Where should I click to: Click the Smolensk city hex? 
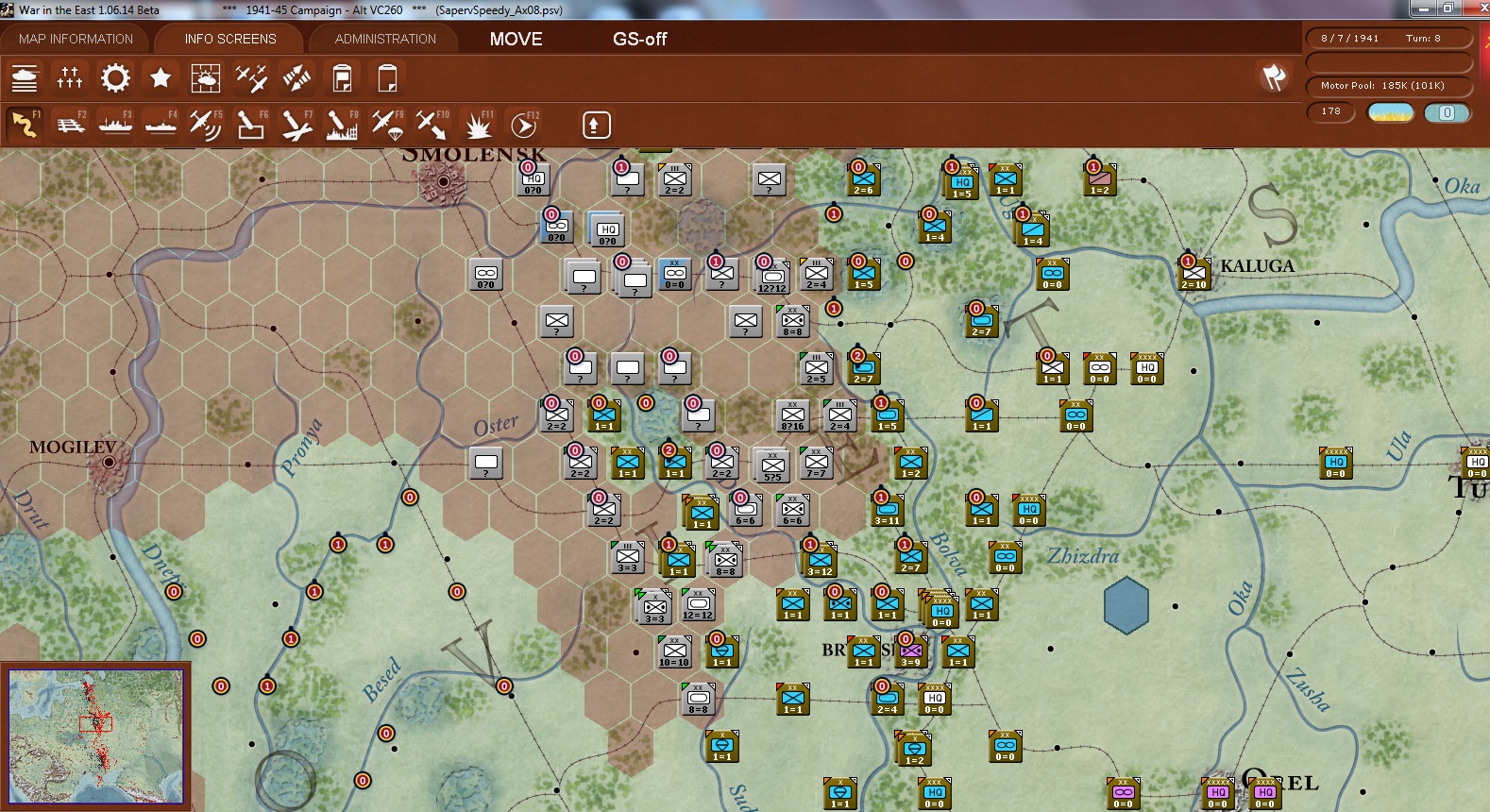tap(442, 180)
